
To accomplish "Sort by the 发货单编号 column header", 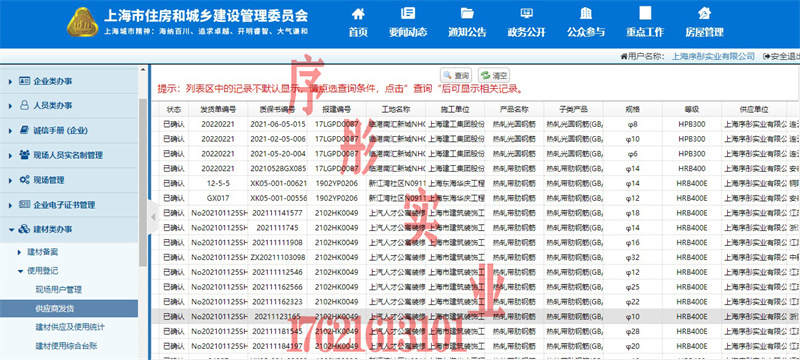I will point(218,109).
